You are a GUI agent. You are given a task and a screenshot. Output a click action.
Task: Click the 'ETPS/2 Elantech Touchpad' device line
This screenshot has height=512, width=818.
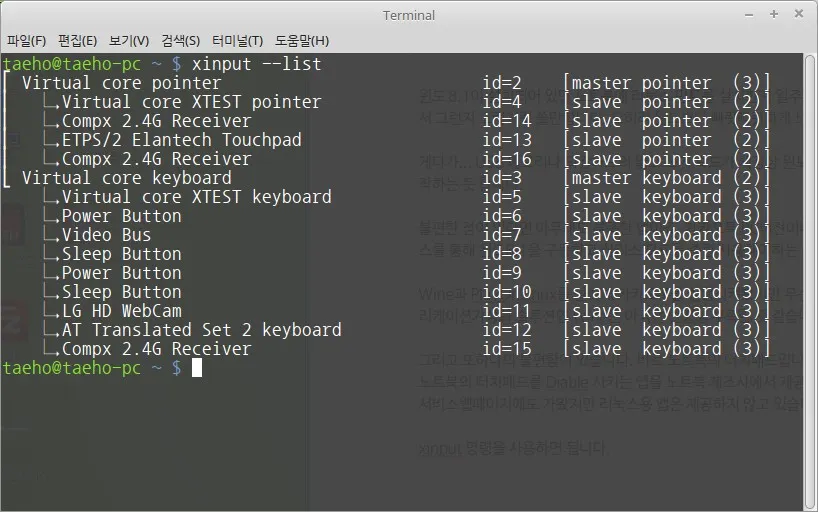point(181,140)
